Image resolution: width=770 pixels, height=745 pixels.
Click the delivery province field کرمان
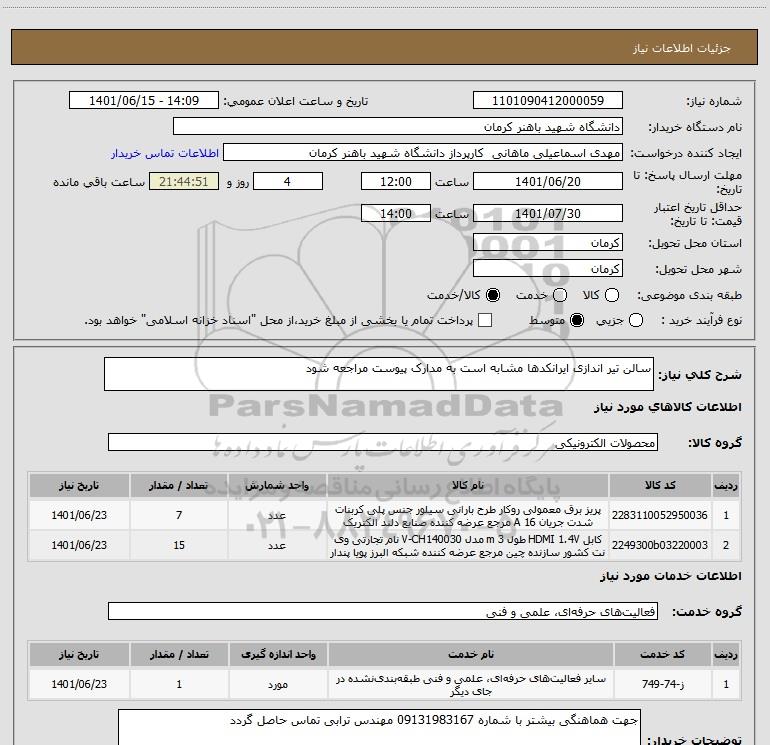[x=548, y=242]
